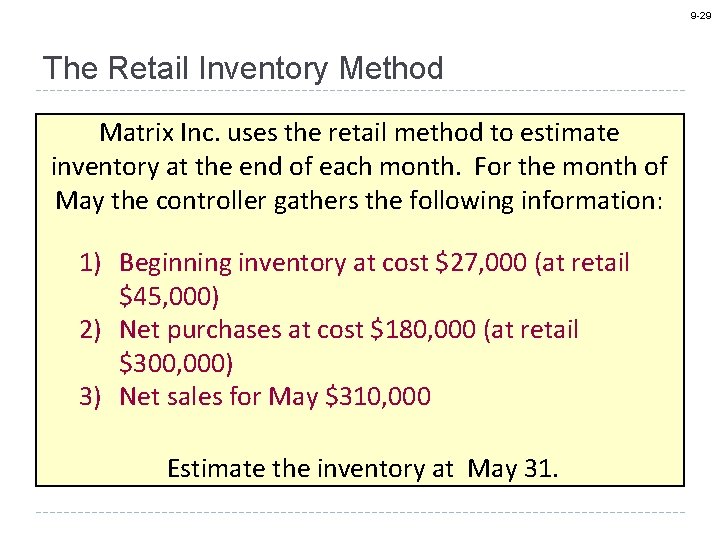Click the dashed line under the title
Viewport: 720px width, 540px height.
coord(360,90)
